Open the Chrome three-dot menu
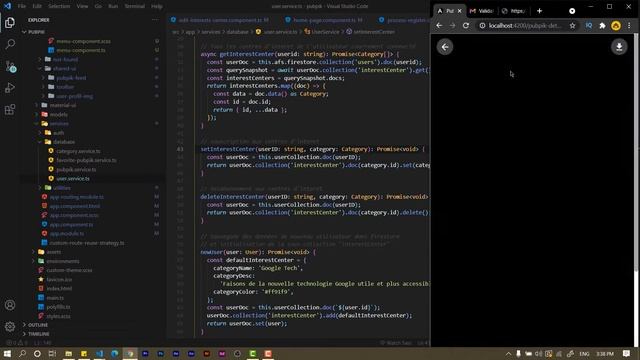640x360 pixels. (x=629, y=26)
